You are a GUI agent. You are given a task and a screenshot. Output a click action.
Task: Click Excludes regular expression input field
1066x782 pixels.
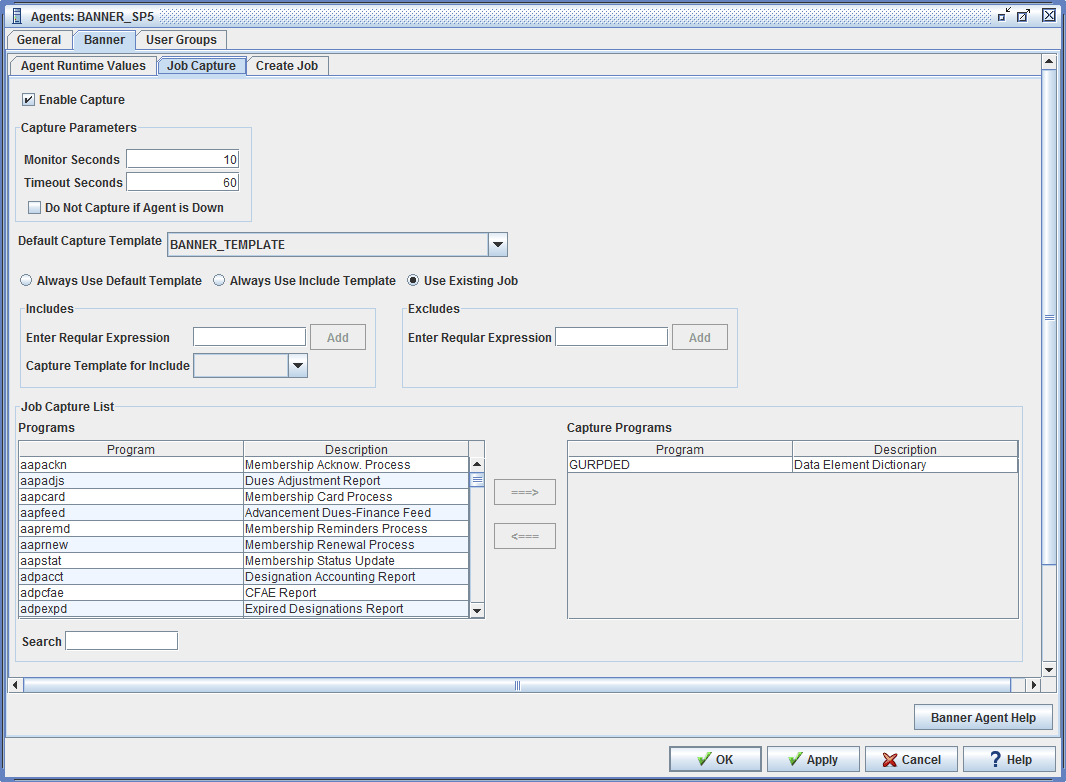pos(611,337)
